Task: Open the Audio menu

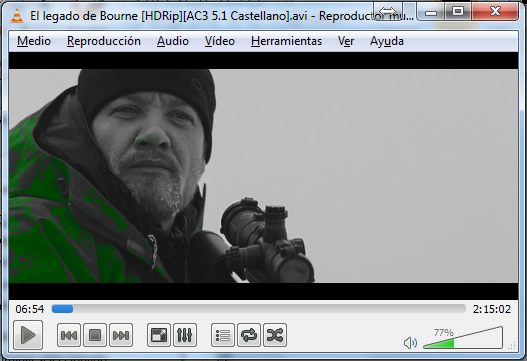Action: 173,41
